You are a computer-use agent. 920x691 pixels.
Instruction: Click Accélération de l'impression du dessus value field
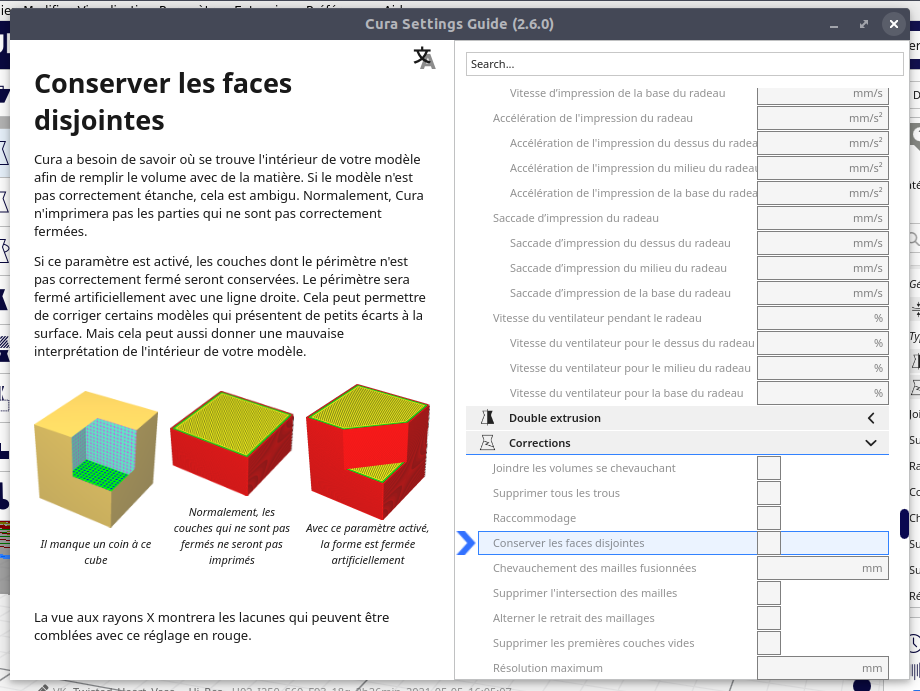point(823,143)
